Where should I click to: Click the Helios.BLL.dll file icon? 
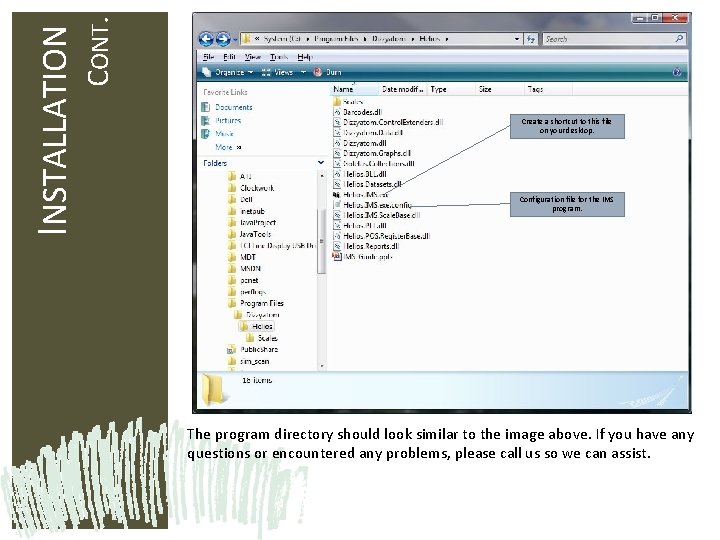point(337,174)
